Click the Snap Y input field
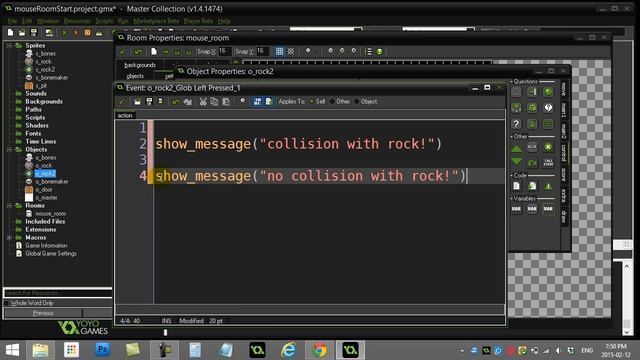Viewport: 640px width, 360px height. coord(262,51)
